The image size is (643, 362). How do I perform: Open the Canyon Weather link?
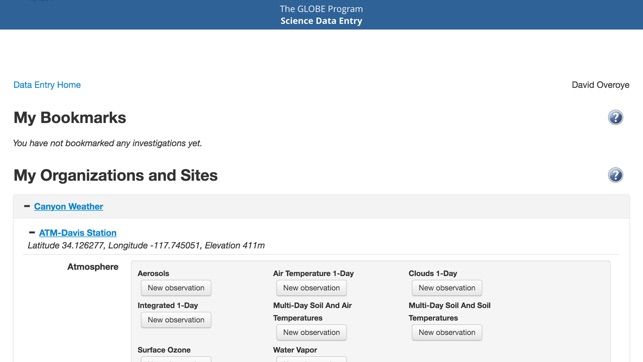(x=68, y=207)
